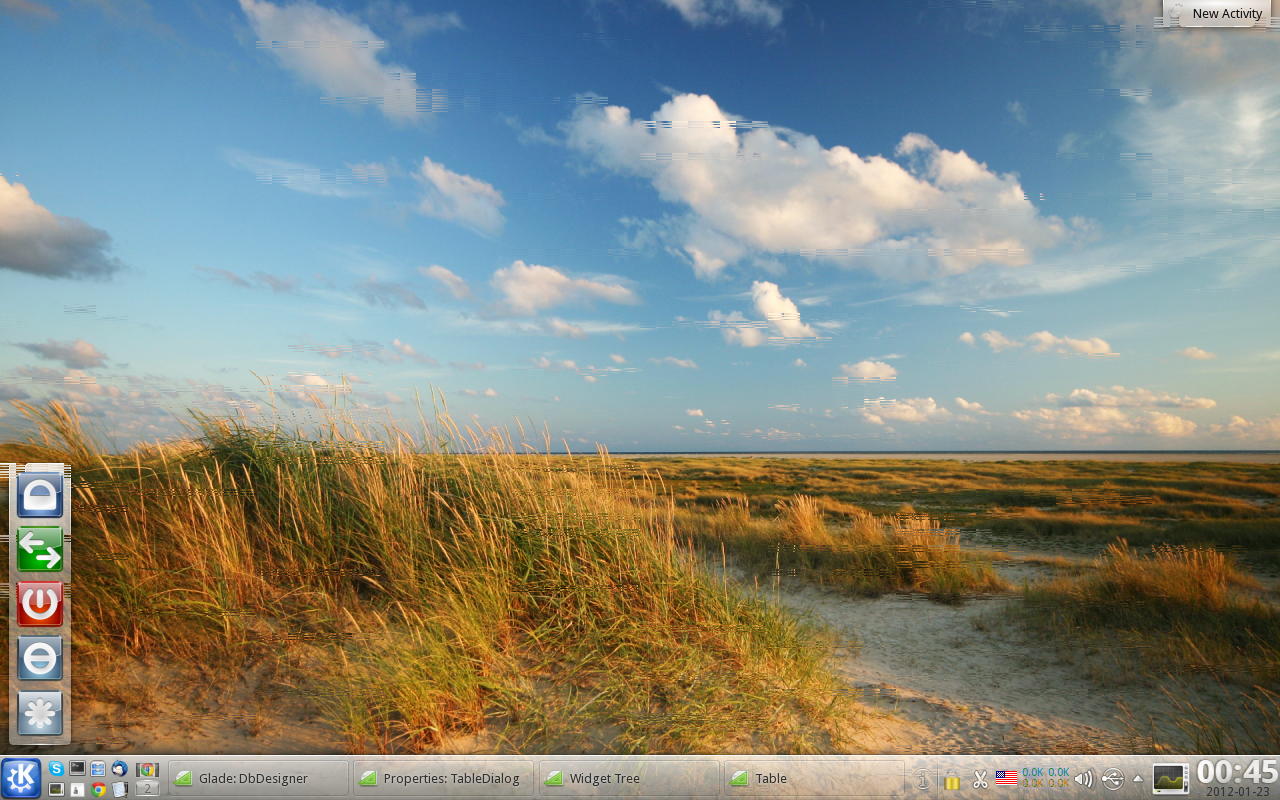Switch to virtual desktop 2 in pager
The image size is (1280, 800).
(147, 788)
